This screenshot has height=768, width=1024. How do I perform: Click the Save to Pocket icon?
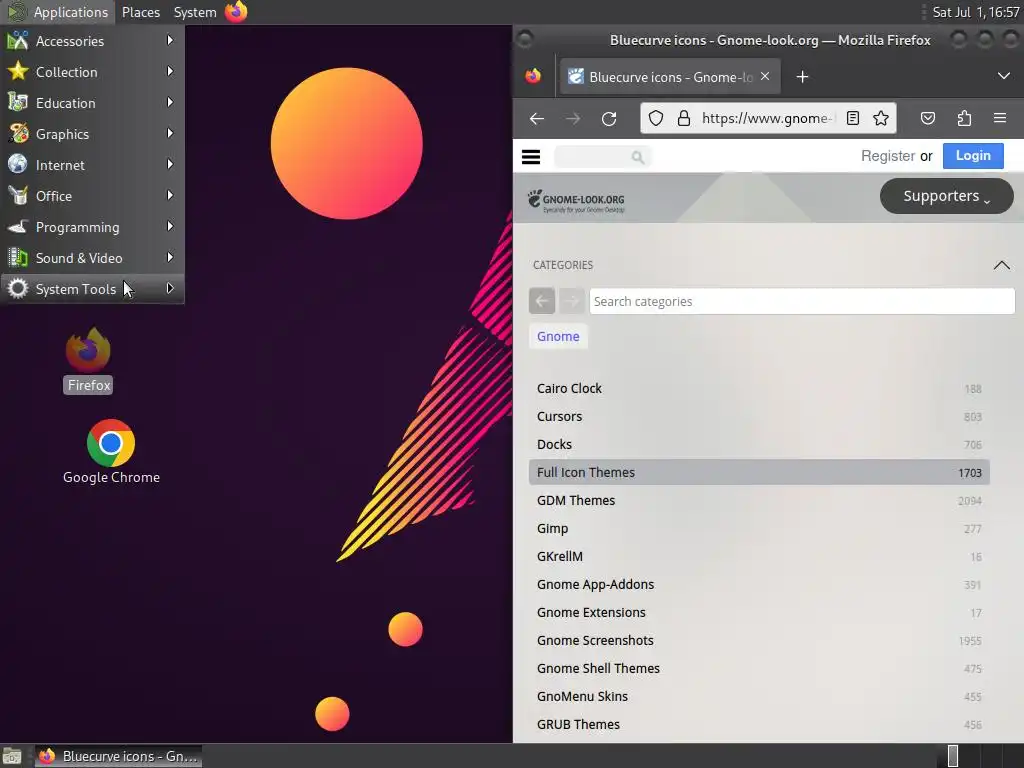(928, 118)
